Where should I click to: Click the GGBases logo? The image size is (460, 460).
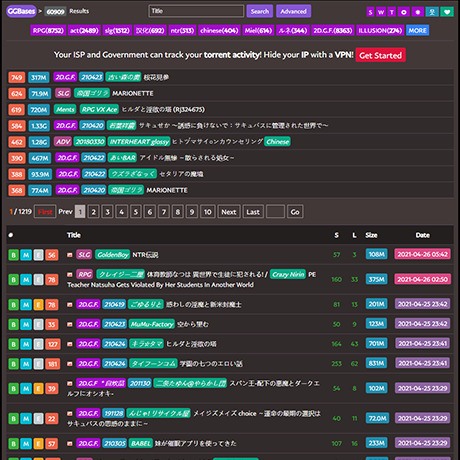point(21,11)
